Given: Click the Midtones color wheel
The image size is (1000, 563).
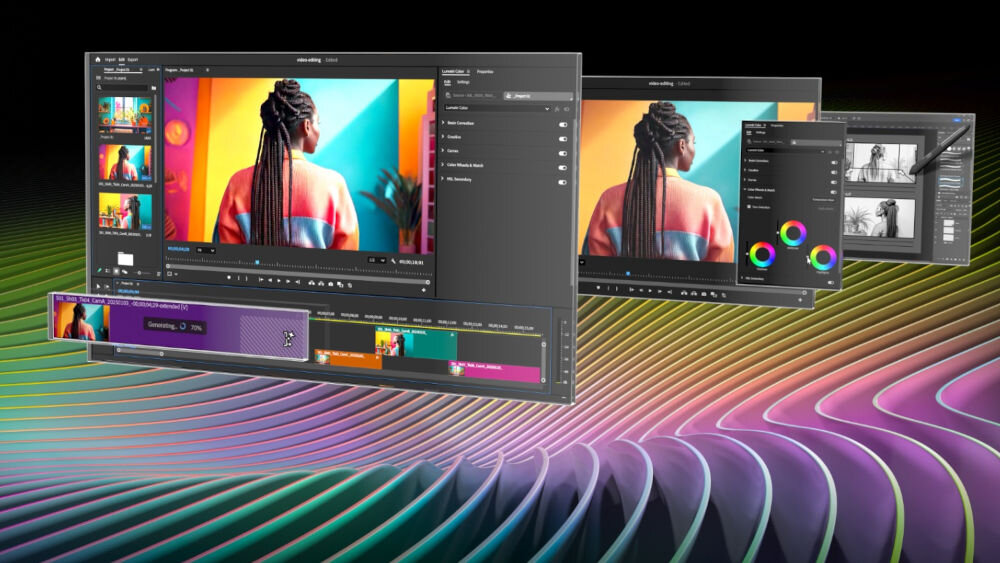Looking at the screenshot, I should (793, 233).
